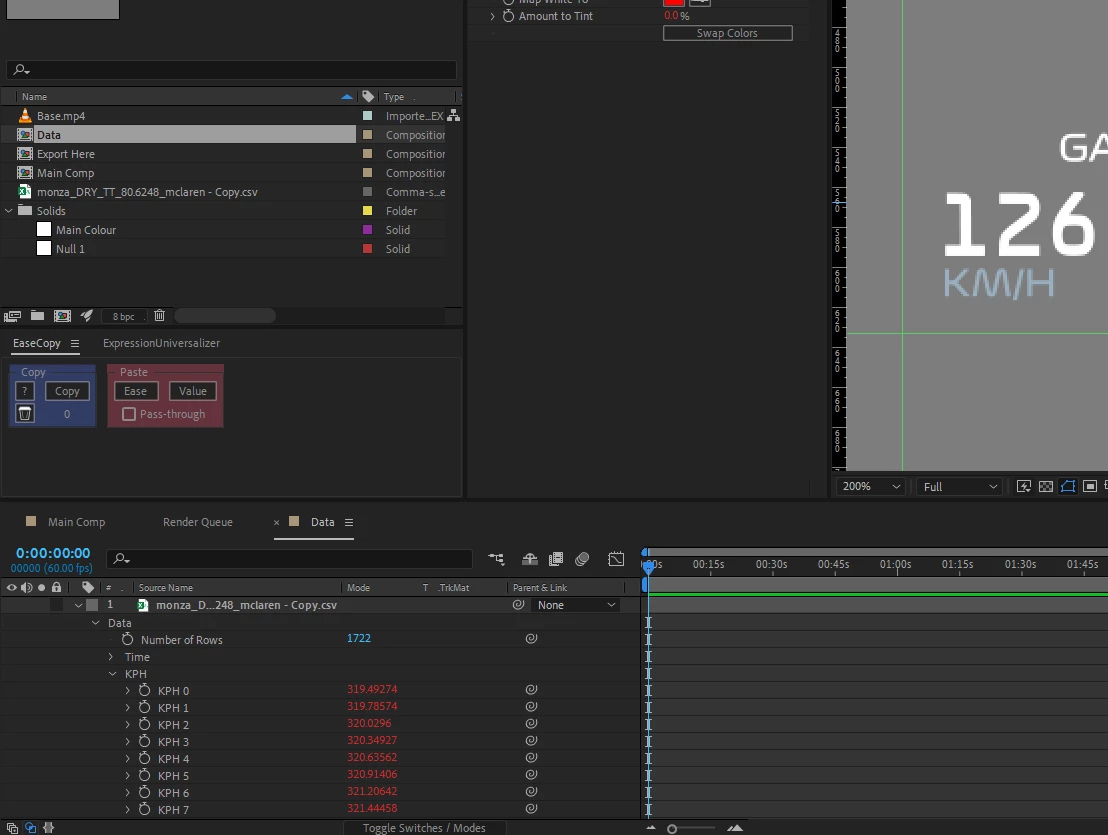Click Toggle Switches / Modes button
The image size is (1108, 835).
424,827
